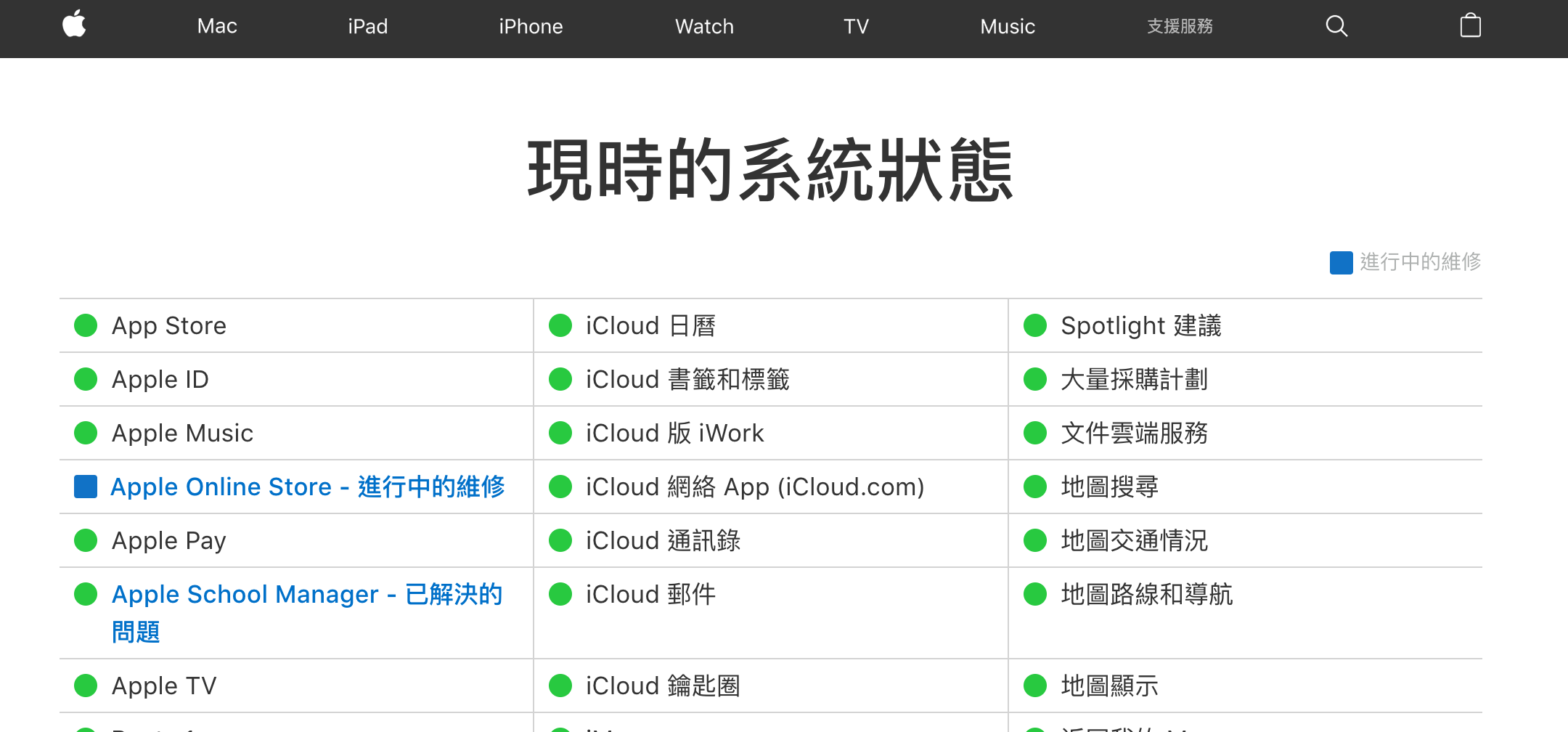Select the 地圖交通情況 status text
The width and height of the screenshot is (1568, 732).
[x=1134, y=540]
